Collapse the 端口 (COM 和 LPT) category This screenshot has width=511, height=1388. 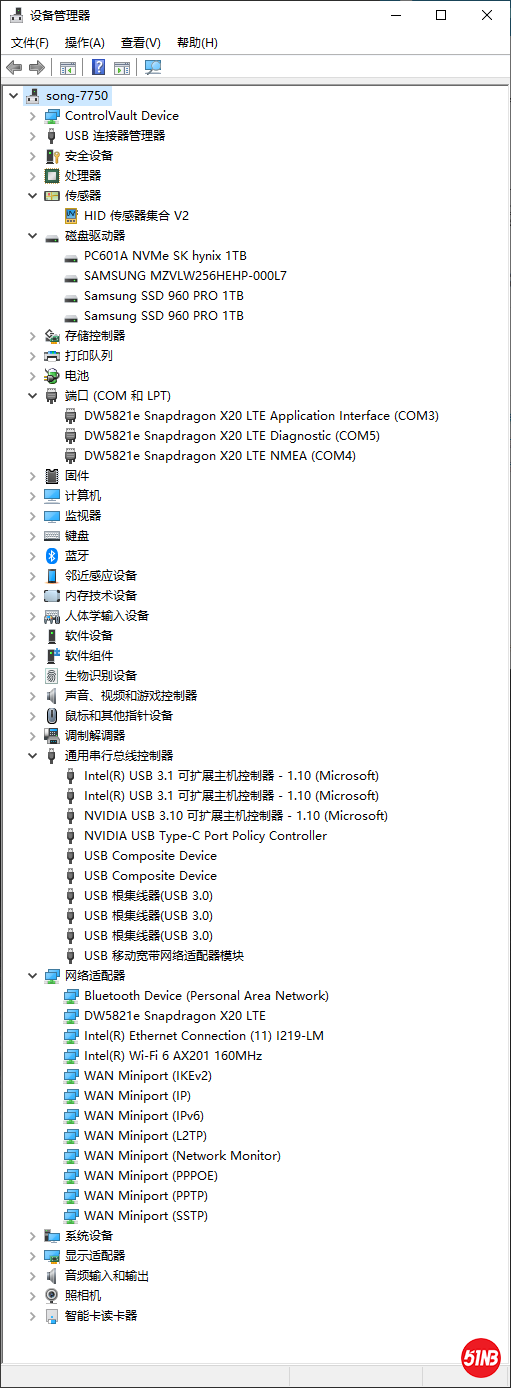point(32,396)
